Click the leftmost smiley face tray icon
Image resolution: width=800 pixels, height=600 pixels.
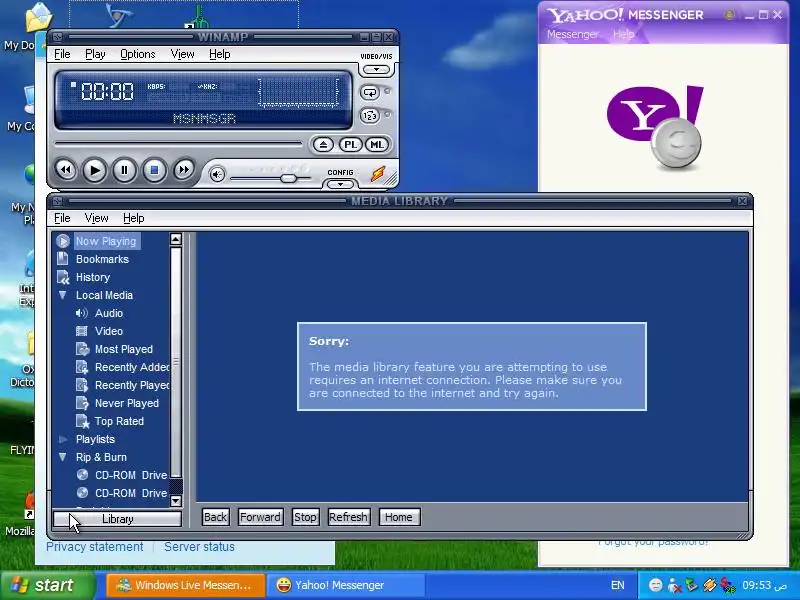tap(656, 586)
